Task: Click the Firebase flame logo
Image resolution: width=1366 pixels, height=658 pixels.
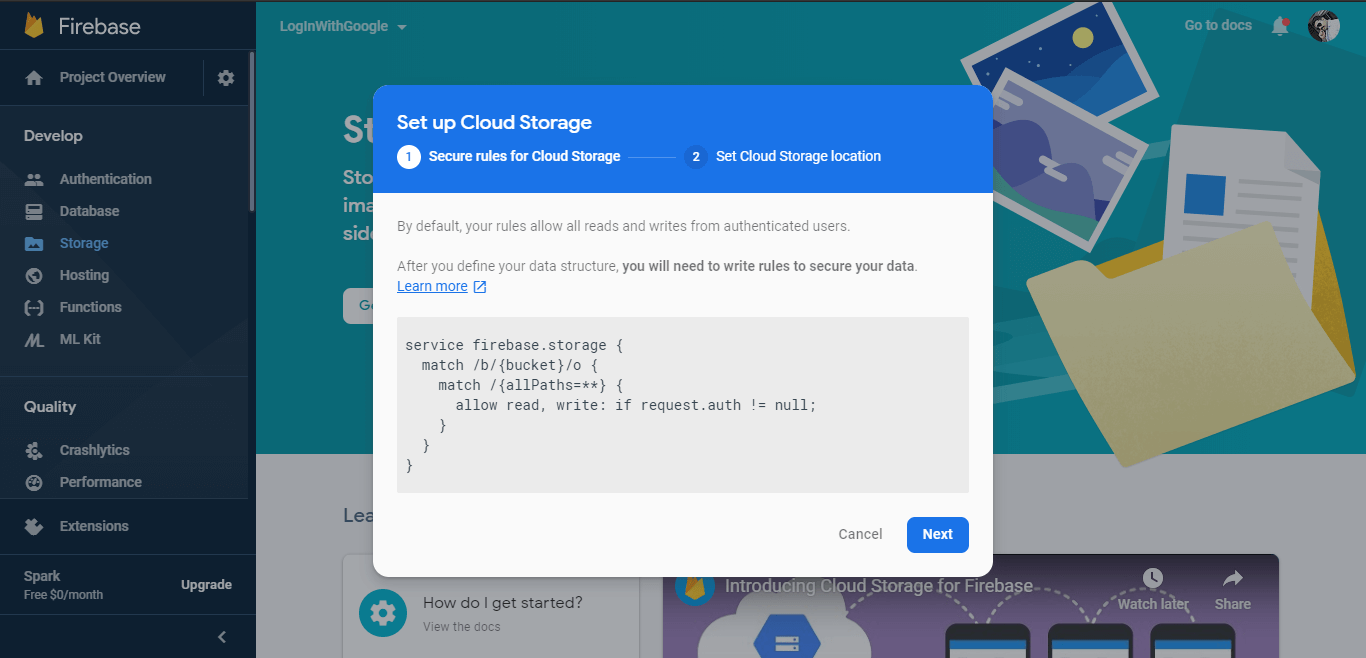Action: 35,25
